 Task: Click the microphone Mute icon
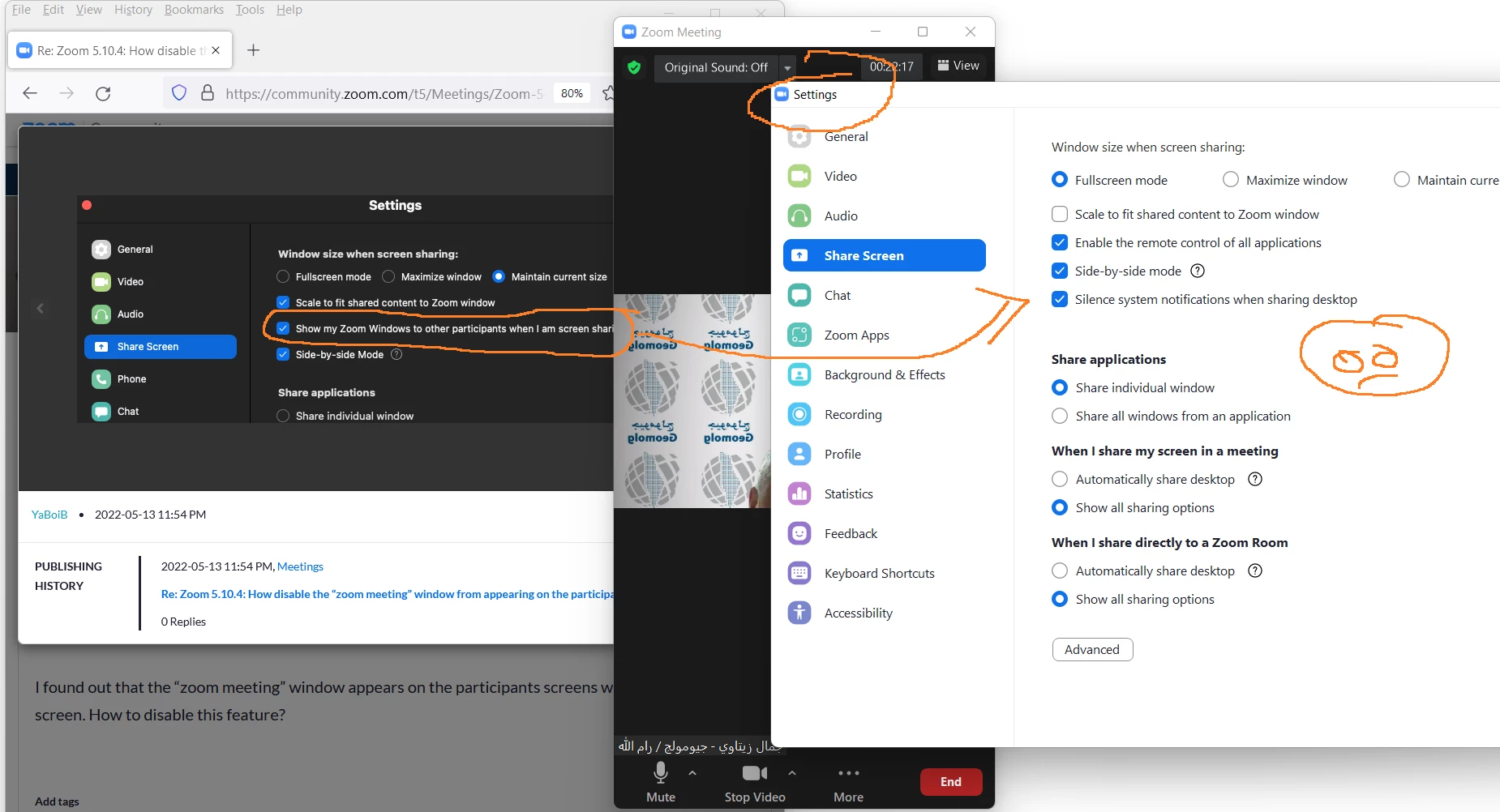coord(661,772)
